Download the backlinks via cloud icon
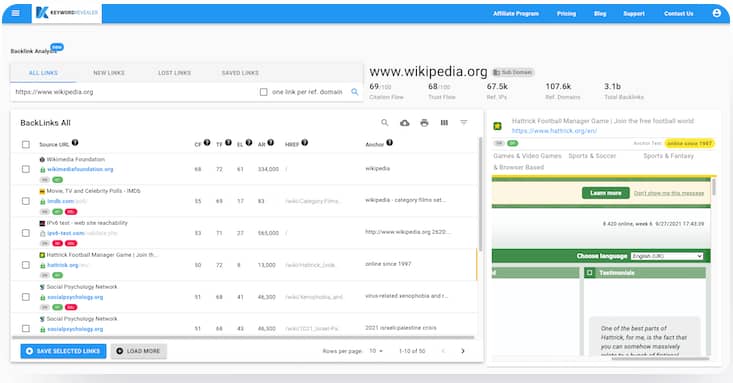 404,123
